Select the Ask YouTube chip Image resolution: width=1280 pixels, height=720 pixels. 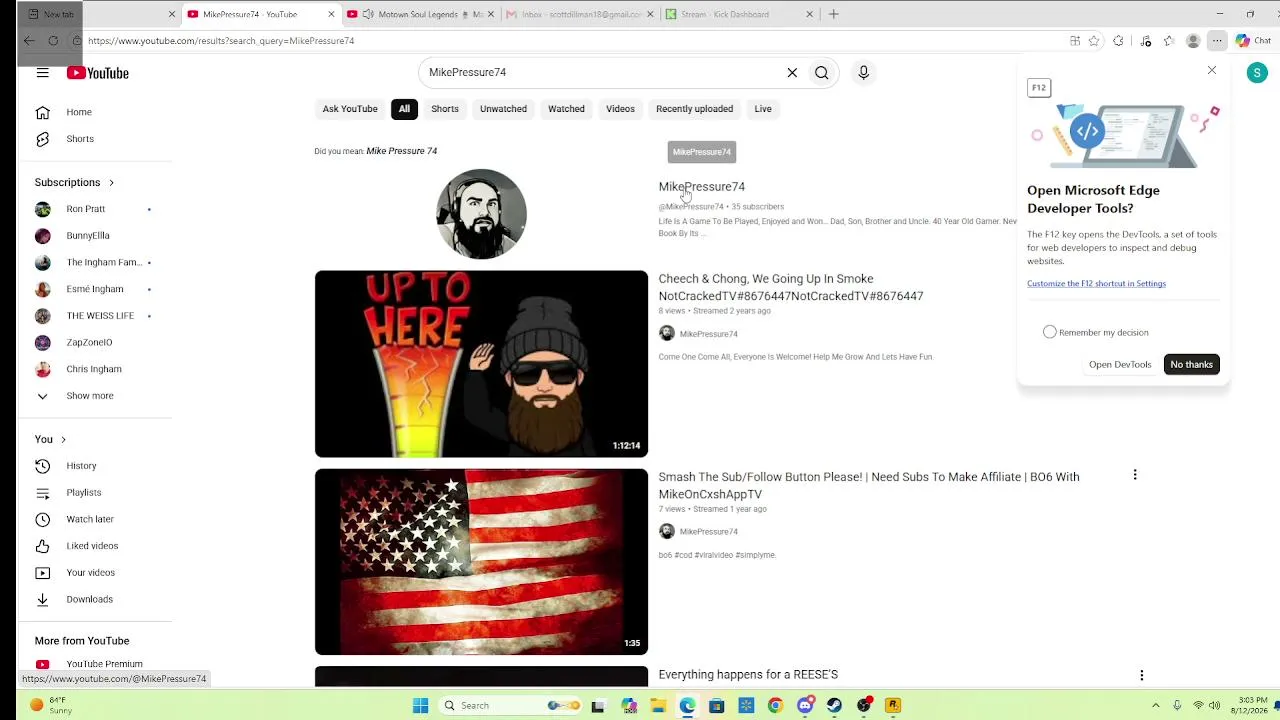350,109
